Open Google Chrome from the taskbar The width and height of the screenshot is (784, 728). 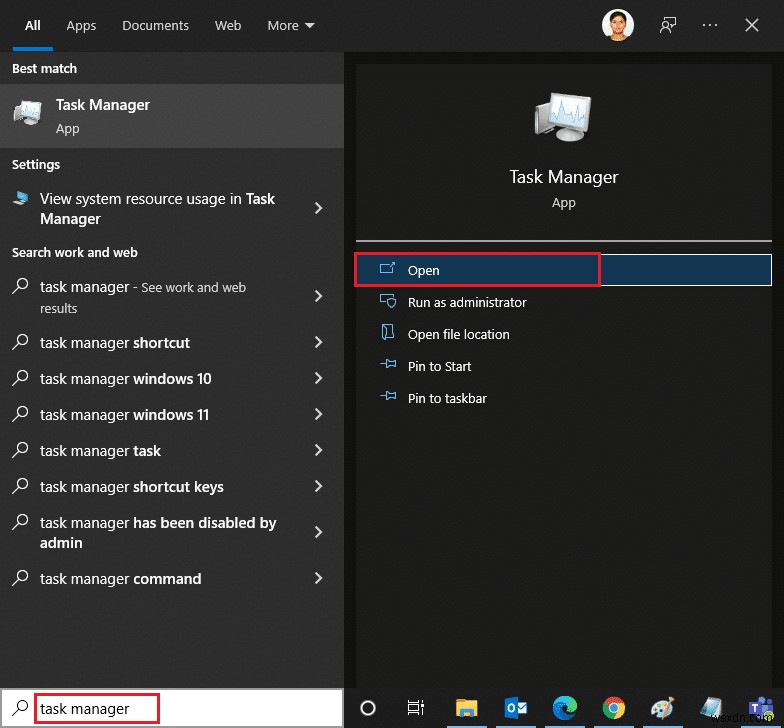tap(615, 708)
